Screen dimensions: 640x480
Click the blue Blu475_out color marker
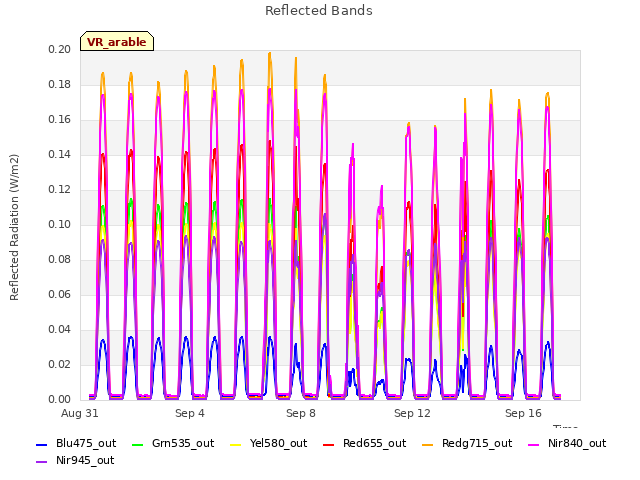[42, 444]
